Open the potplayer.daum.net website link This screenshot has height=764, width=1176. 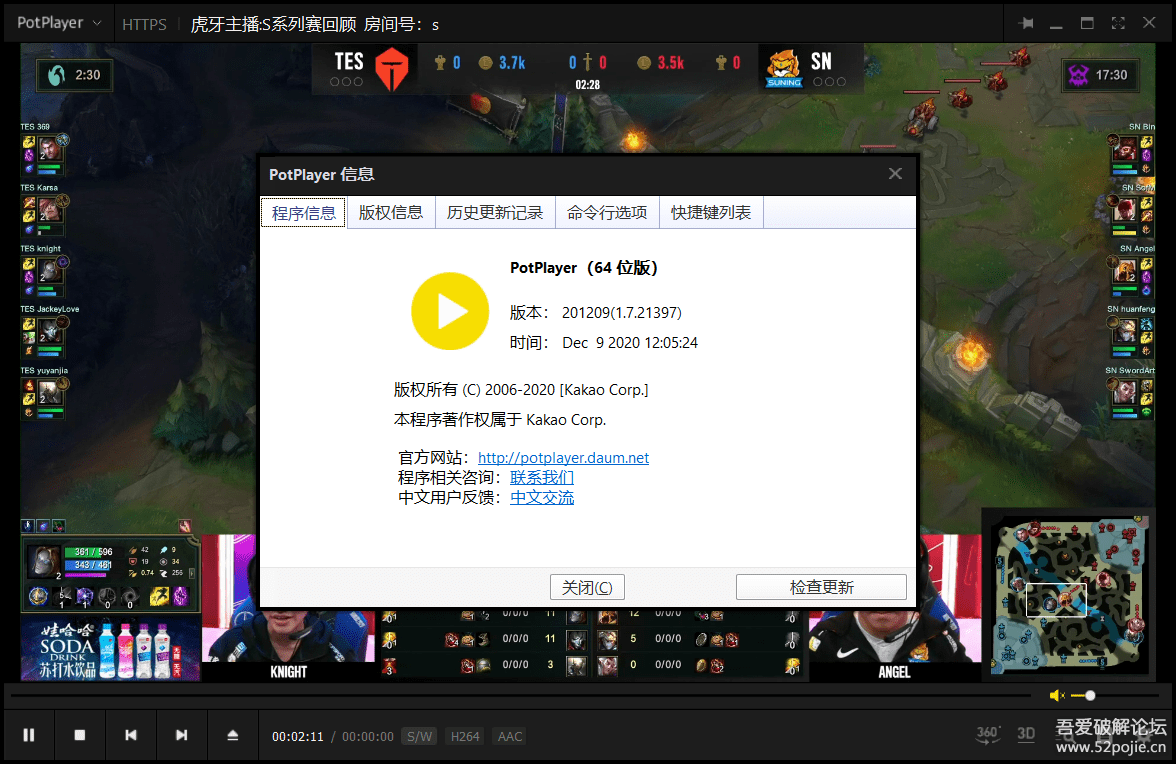tap(563, 458)
